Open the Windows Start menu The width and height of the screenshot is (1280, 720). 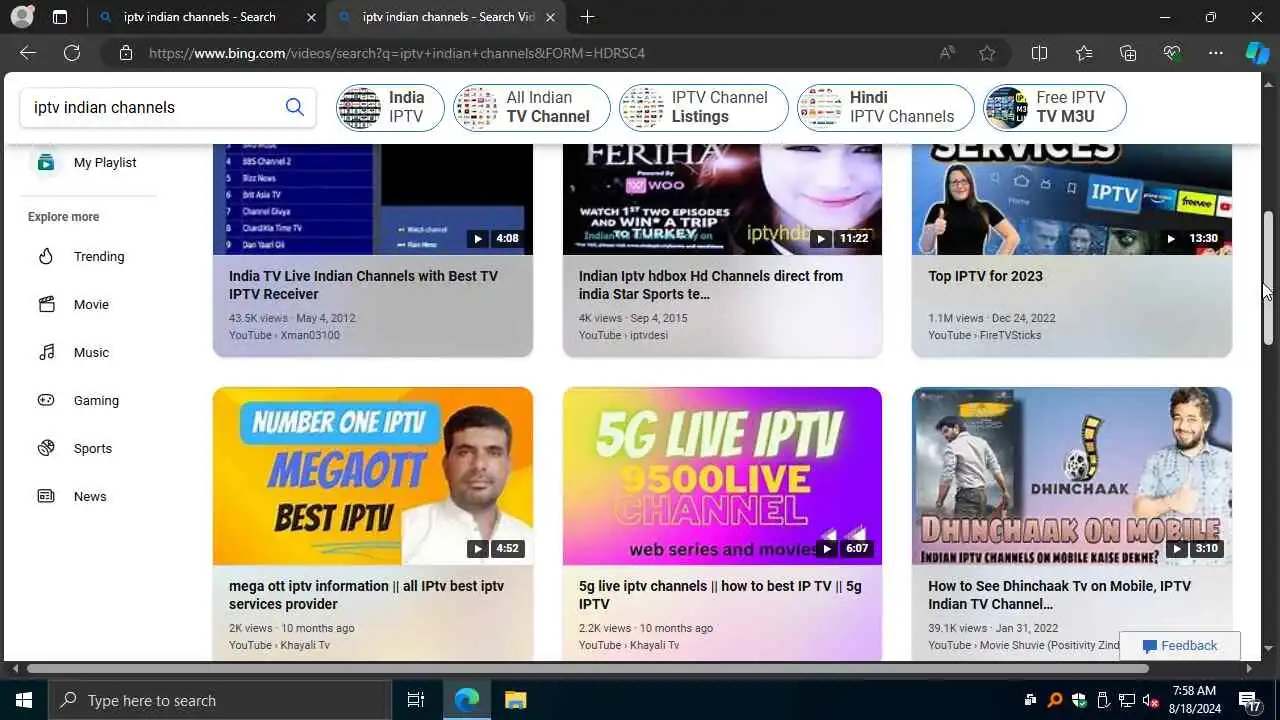coord(24,700)
